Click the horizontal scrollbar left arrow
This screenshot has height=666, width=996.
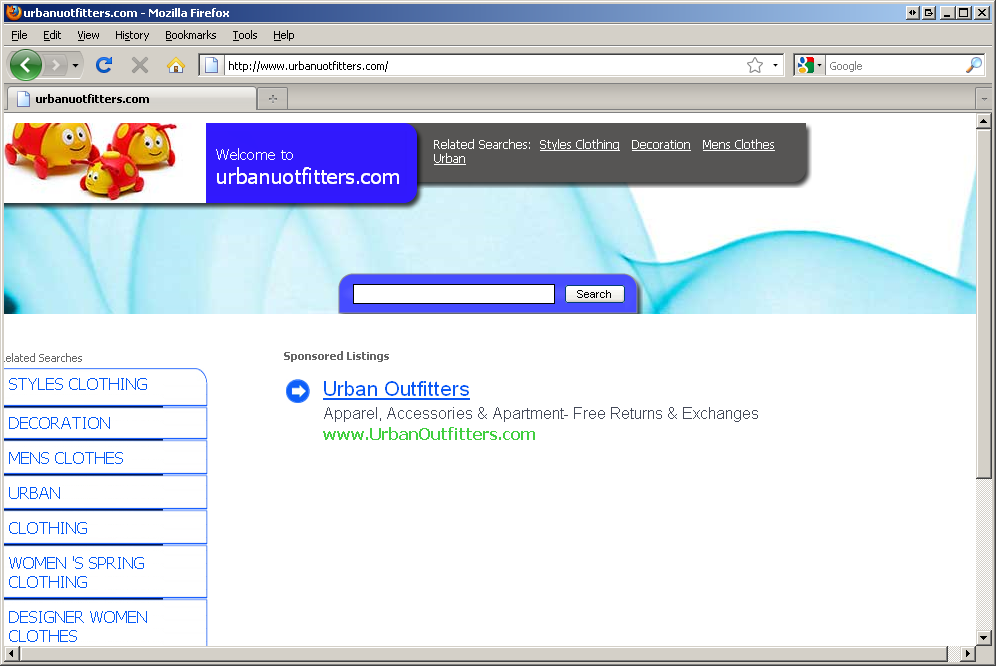point(11,653)
